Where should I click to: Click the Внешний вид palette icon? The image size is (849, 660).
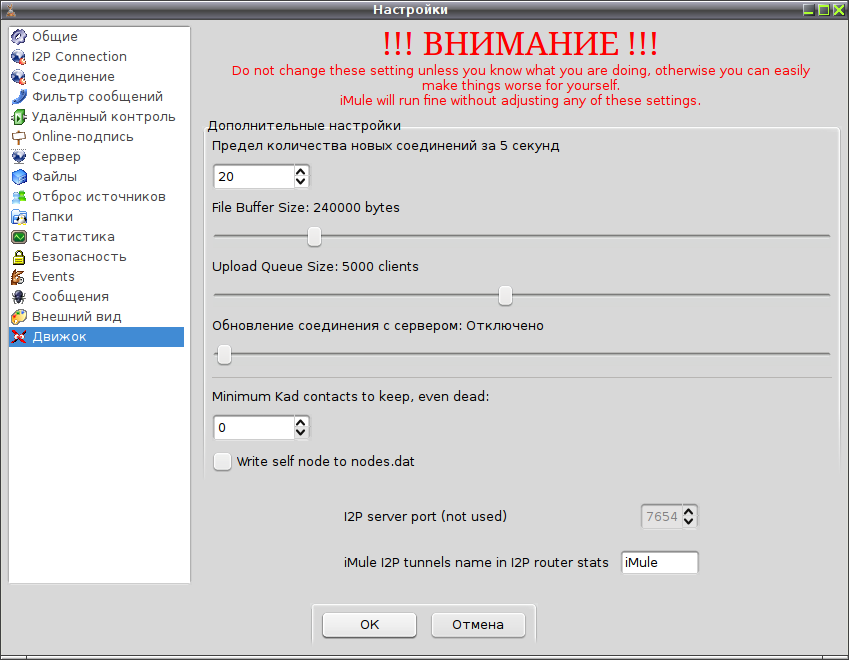pos(18,317)
